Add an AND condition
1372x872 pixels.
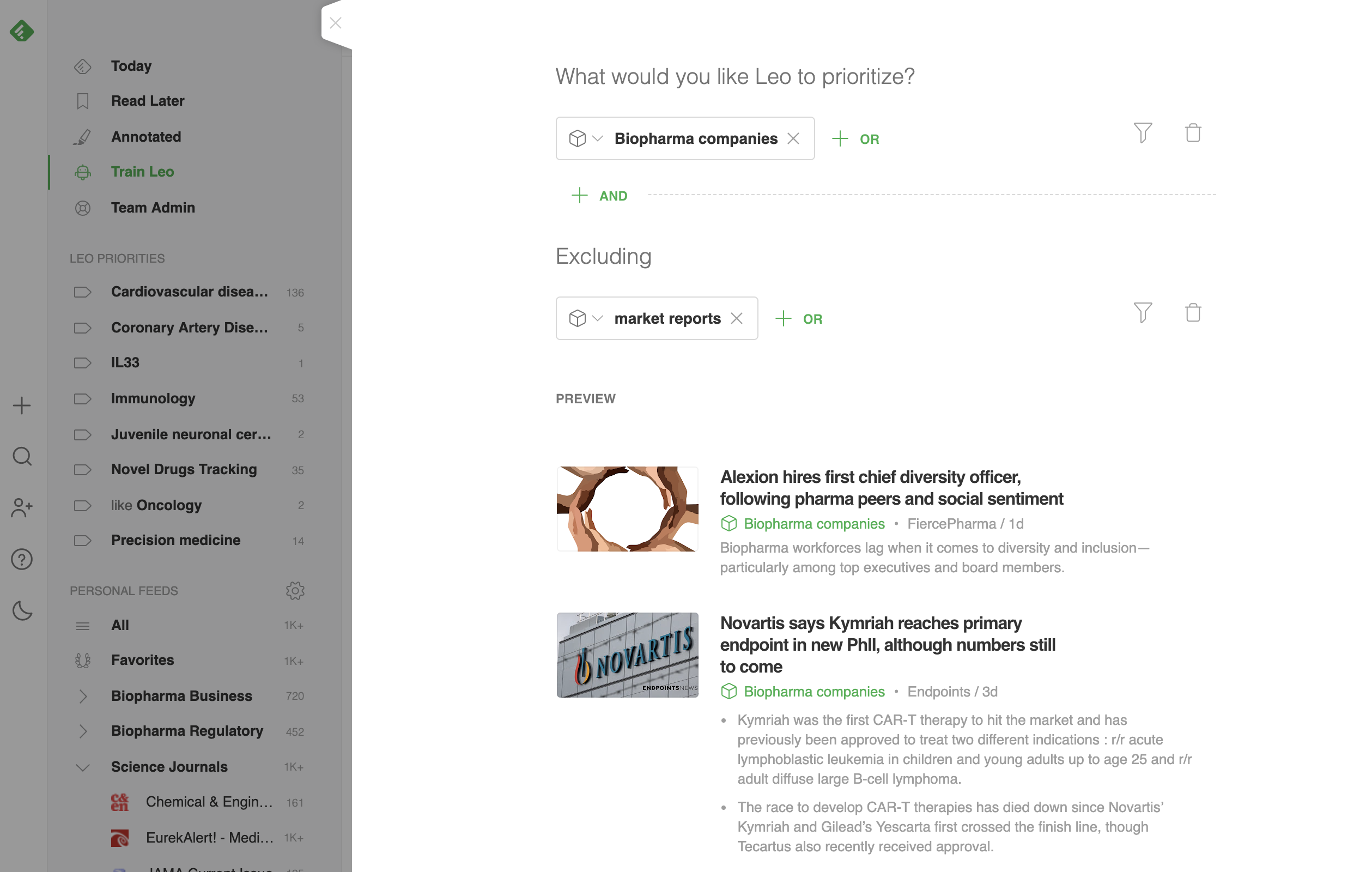(x=599, y=196)
